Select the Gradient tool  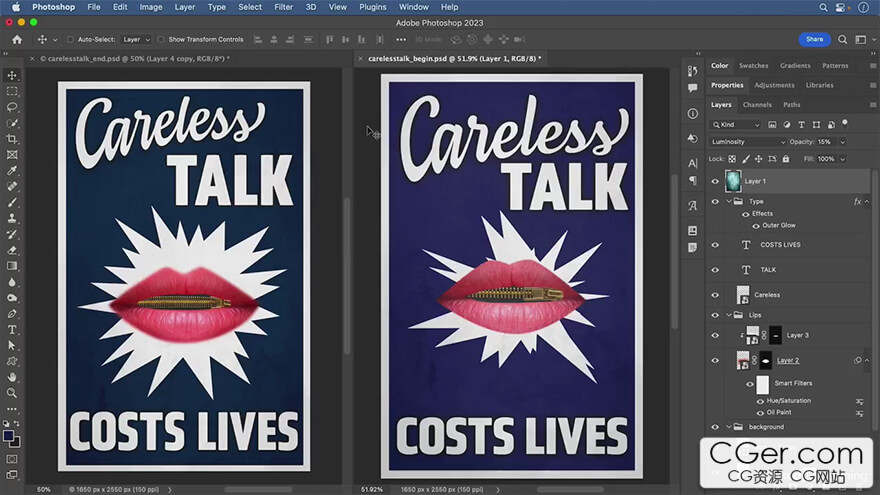click(x=12, y=265)
